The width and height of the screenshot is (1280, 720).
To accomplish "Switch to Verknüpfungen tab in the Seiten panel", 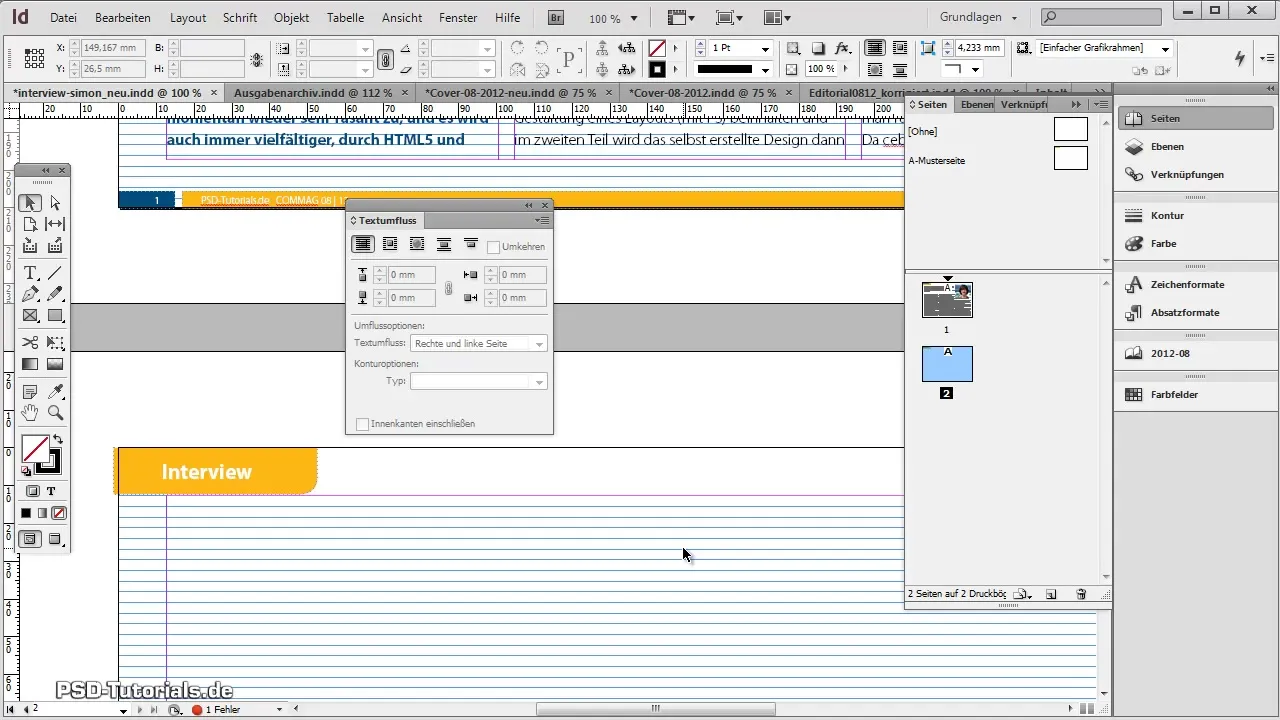I will pos(1024,104).
